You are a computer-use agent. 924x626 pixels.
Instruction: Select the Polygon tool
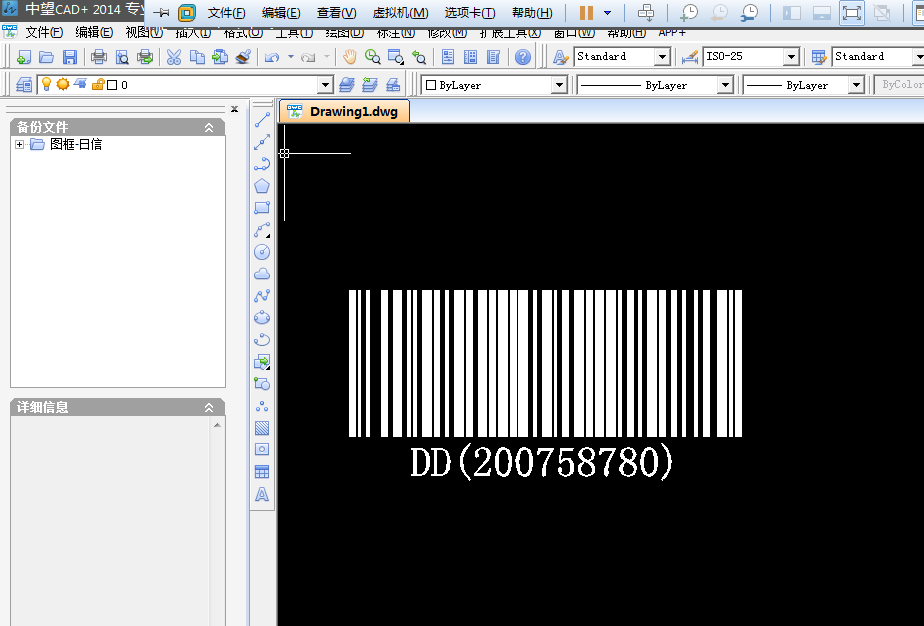point(262,186)
